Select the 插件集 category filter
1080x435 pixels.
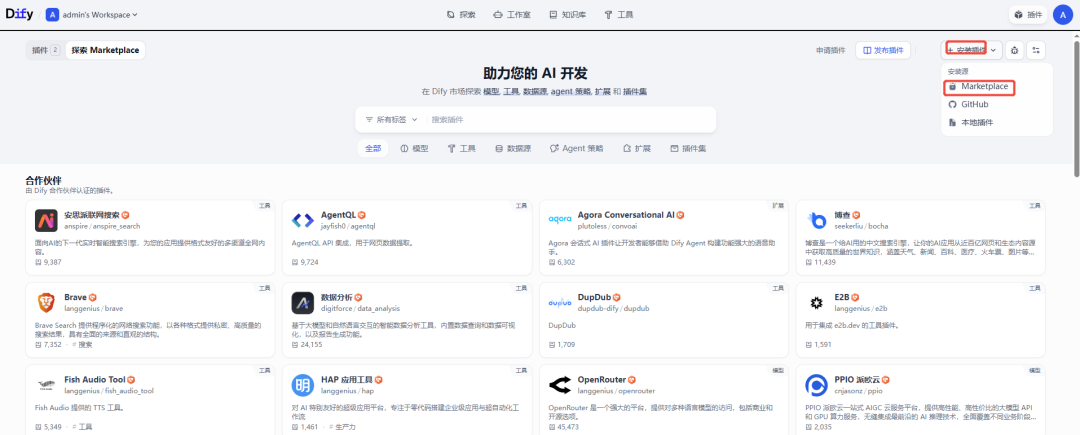click(x=688, y=149)
